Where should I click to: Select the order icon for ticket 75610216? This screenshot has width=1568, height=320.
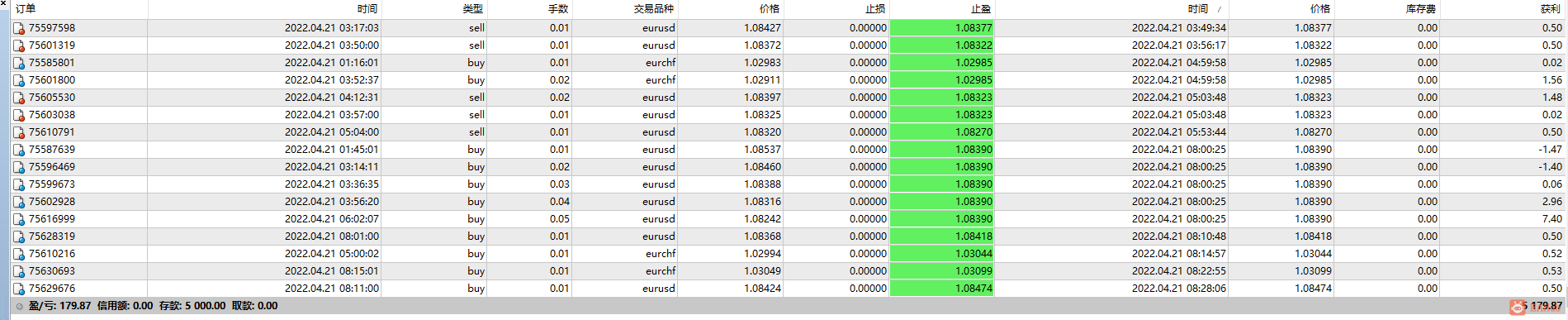(x=19, y=254)
